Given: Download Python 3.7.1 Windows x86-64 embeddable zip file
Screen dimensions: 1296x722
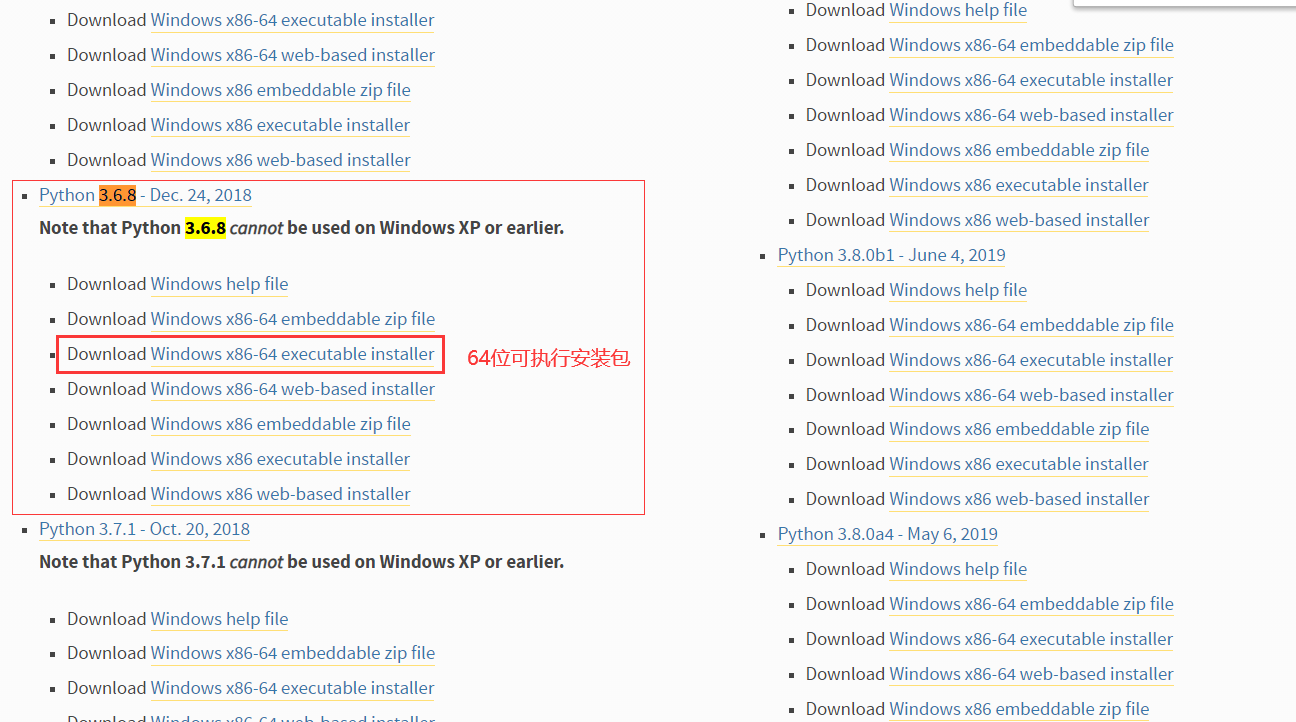Looking at the screenshot, I should click(x=293, y=653).
